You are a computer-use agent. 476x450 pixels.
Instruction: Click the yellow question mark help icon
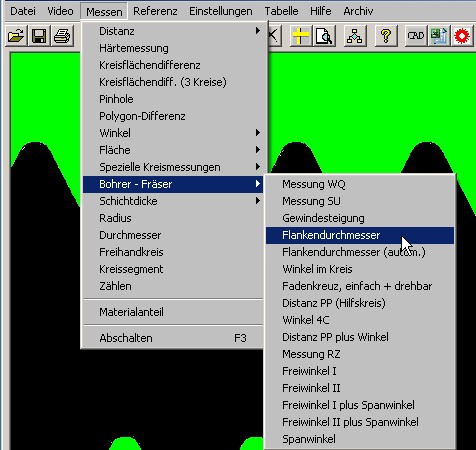pyautogui.click(x=386, y=36)
